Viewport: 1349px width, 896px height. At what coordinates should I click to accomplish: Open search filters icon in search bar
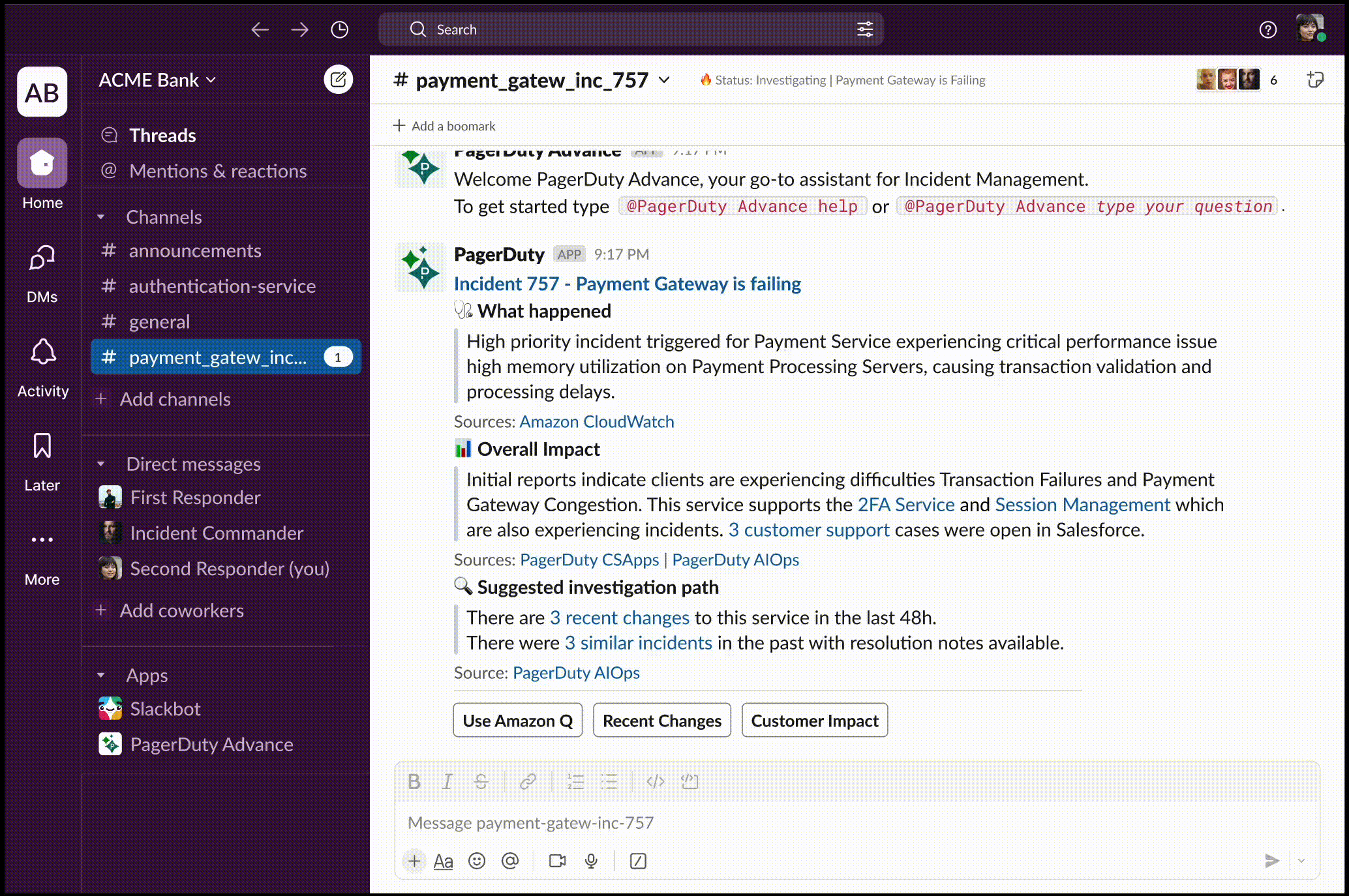pyautogui.click(x=864, y=29)
